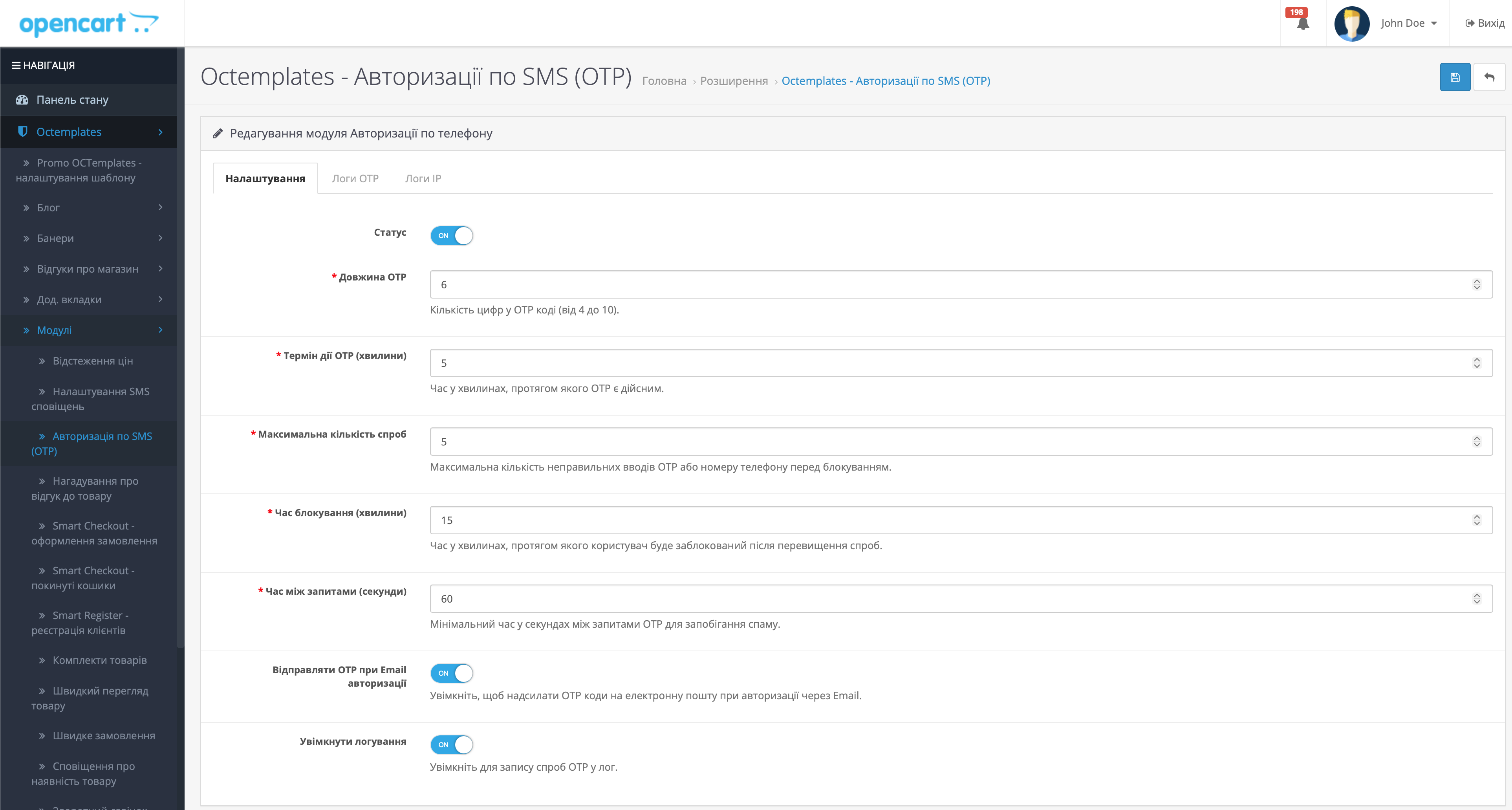Screen dimensions: 1512x810
Task: Click the blue save disk icon
Action: click(x=1455, y=77)
